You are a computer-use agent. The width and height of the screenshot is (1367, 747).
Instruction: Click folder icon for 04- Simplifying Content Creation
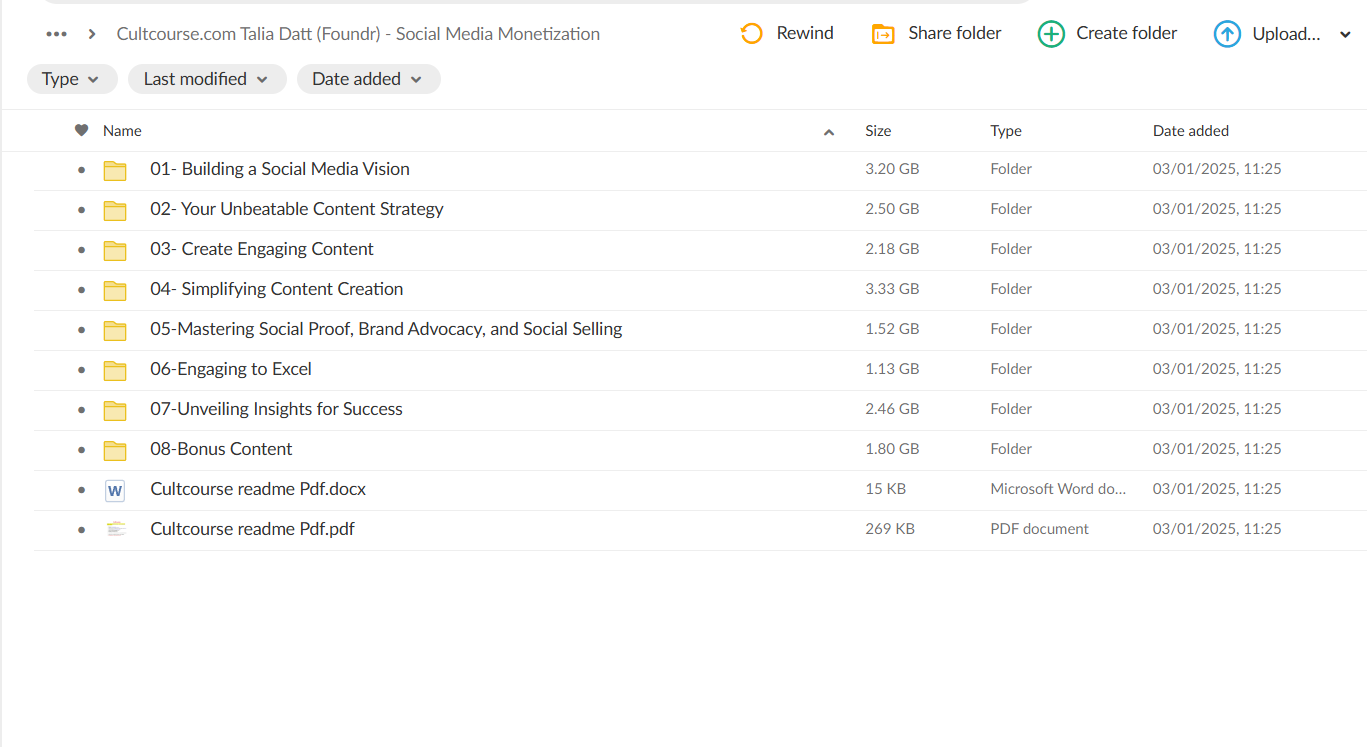[115, 290]
